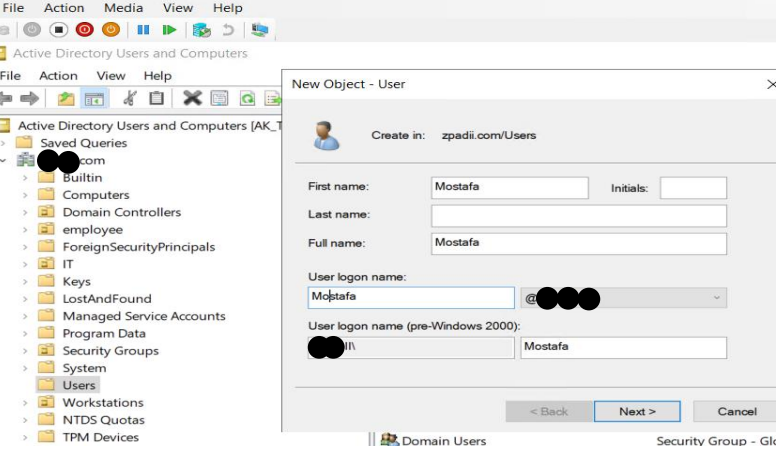Click the Checkpoint icon in VM toolbar
Screen dimensions: 779x449
pyautogui.click(x=202, y=30)
